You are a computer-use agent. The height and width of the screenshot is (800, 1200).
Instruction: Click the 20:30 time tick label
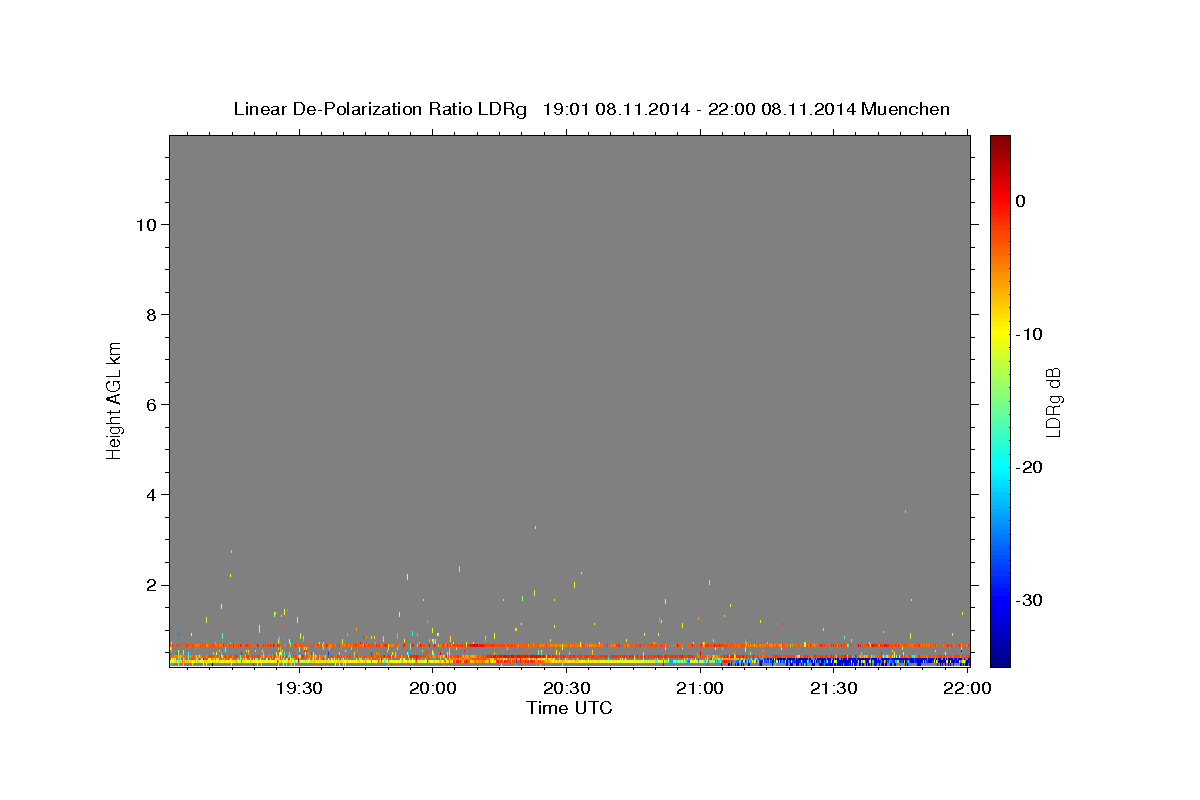click(x=567, y=688)
